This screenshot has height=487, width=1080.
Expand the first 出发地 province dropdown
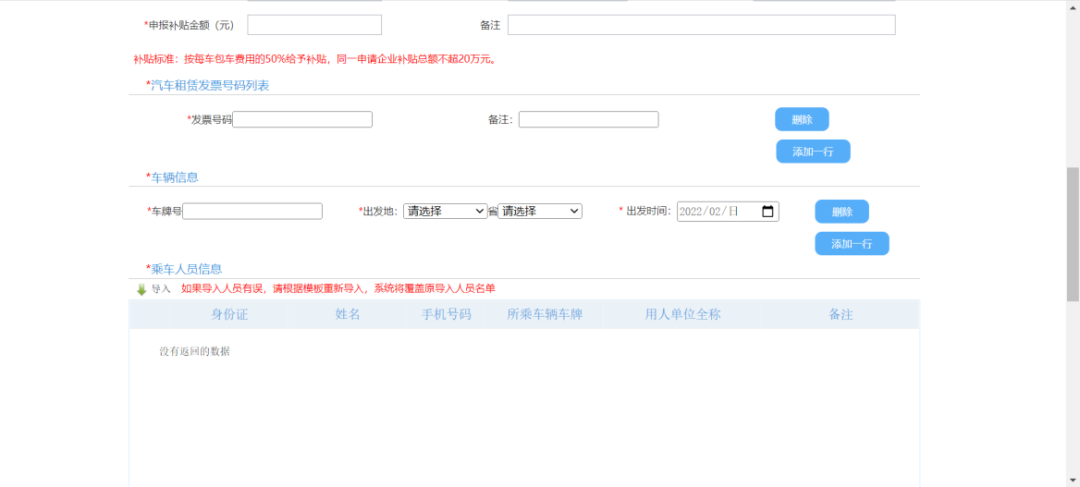(445, 211)
